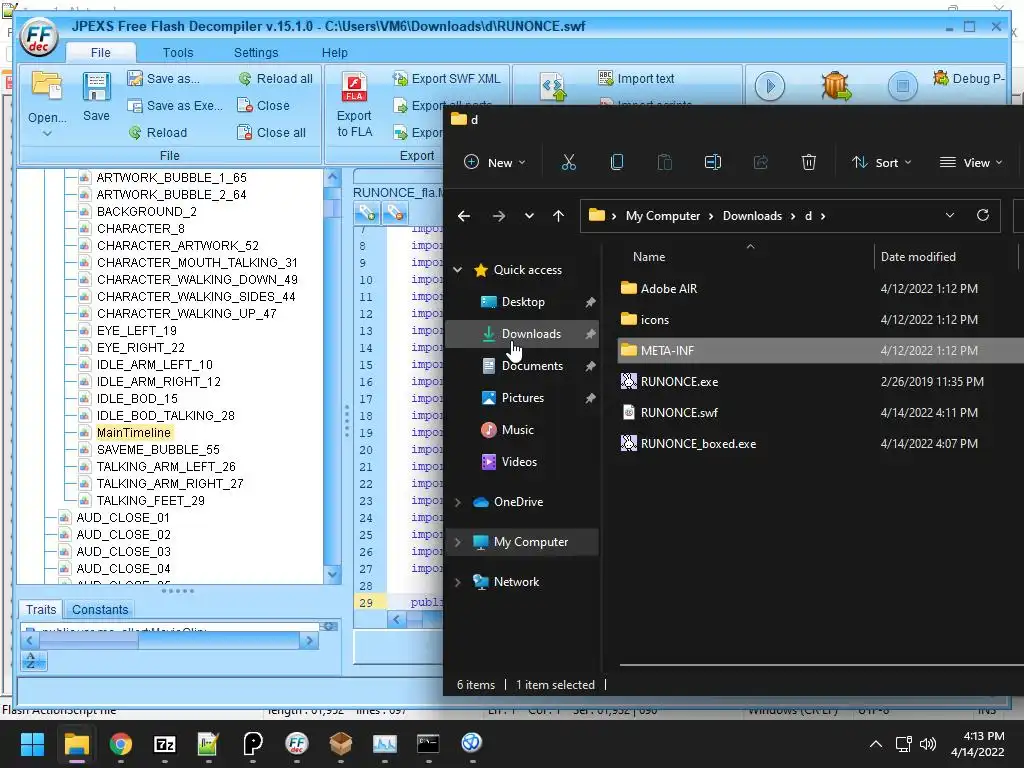
Task: Click traits panel scroll right arrow
Action: pyautogui.click(x=309, y=641)
